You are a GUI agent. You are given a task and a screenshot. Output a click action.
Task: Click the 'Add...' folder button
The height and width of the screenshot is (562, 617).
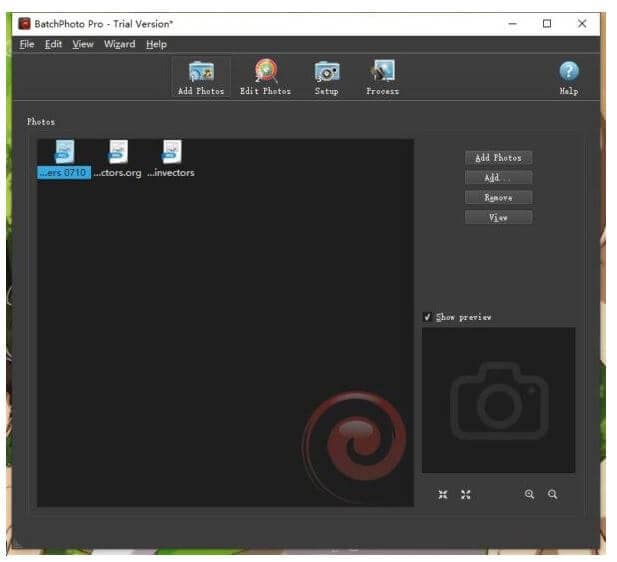[499, 178]
